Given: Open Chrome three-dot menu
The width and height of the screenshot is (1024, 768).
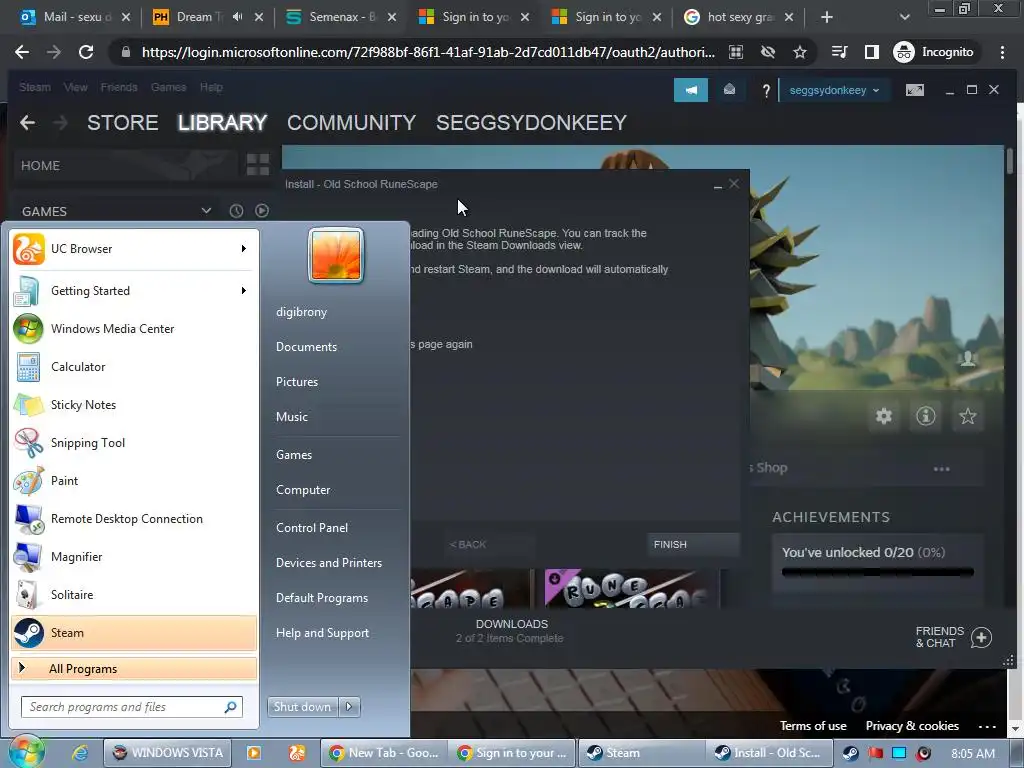Looking at the screenshot, I should (1002, 52).
